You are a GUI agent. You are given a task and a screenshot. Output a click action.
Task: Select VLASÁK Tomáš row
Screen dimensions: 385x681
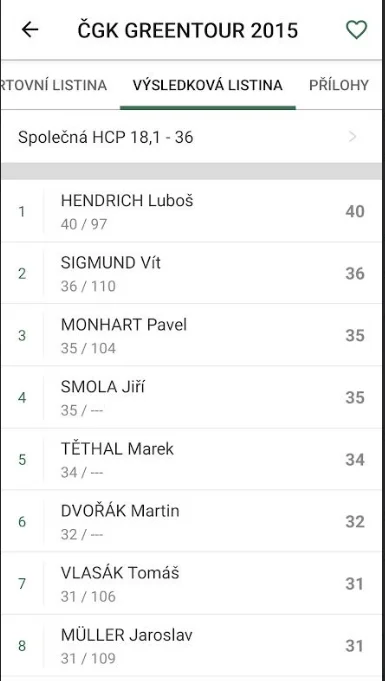coord(190,584)
